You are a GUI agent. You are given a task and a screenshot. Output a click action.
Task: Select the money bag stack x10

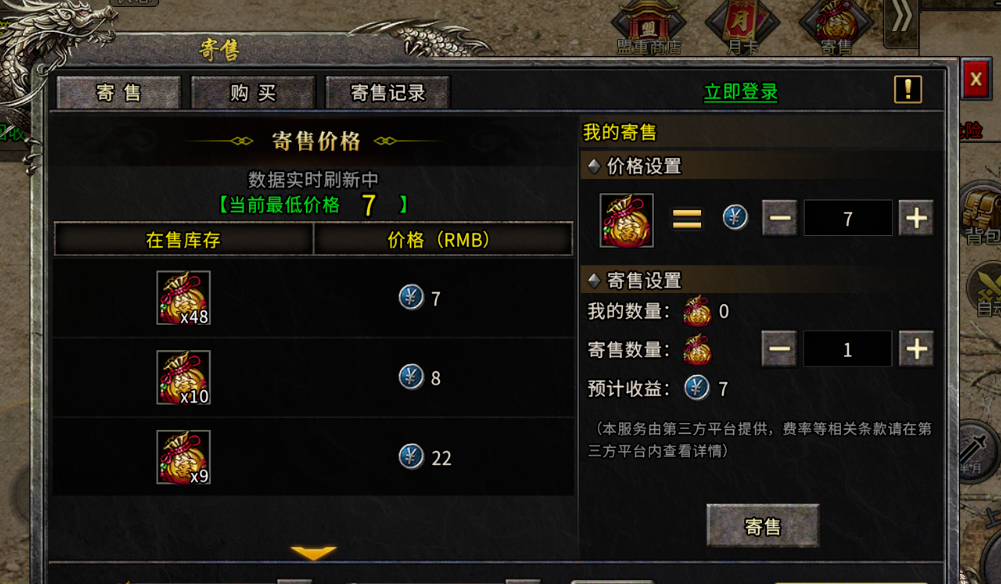tap(183, 377)
